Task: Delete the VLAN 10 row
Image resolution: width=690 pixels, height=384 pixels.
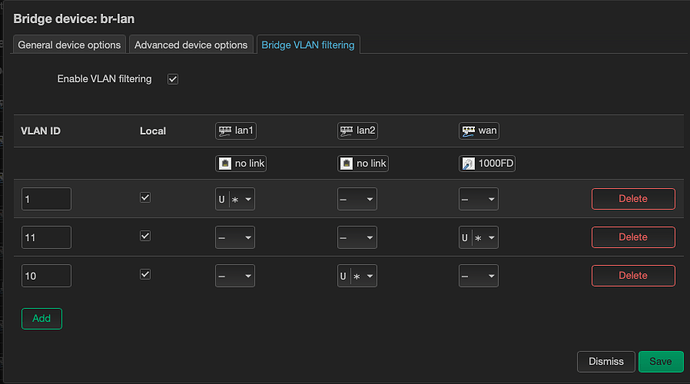Action: (633, 275)
